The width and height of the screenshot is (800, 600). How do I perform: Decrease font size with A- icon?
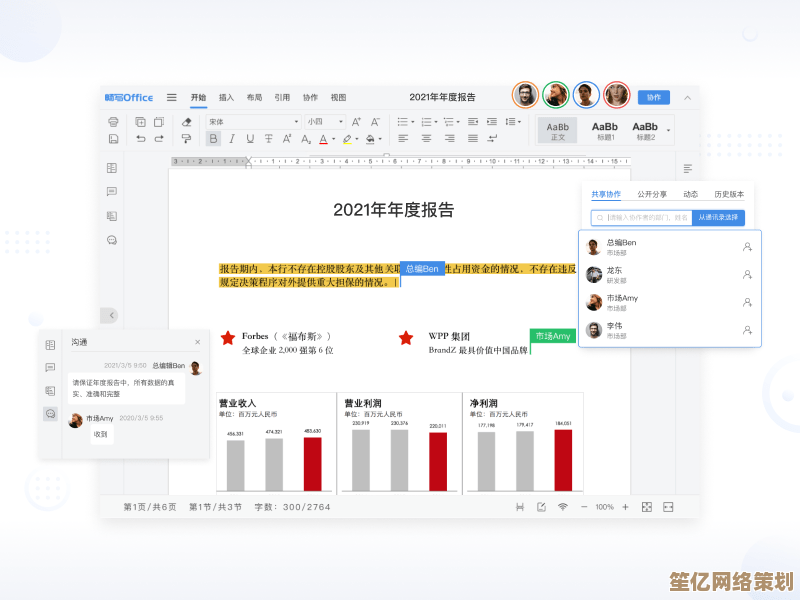tap(375, 122)
